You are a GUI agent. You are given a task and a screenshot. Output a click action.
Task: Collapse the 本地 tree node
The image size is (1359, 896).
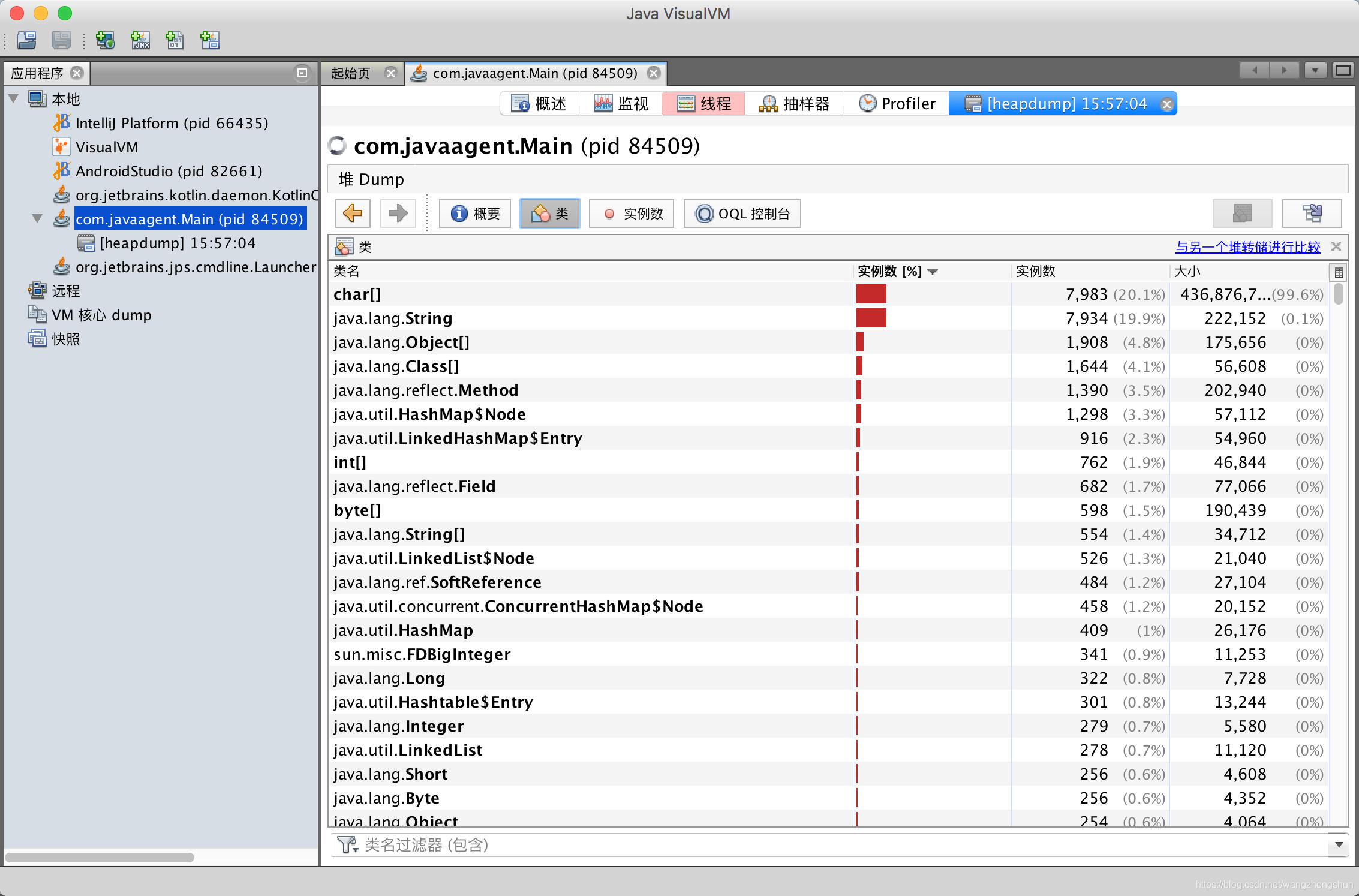click(13, 98)
